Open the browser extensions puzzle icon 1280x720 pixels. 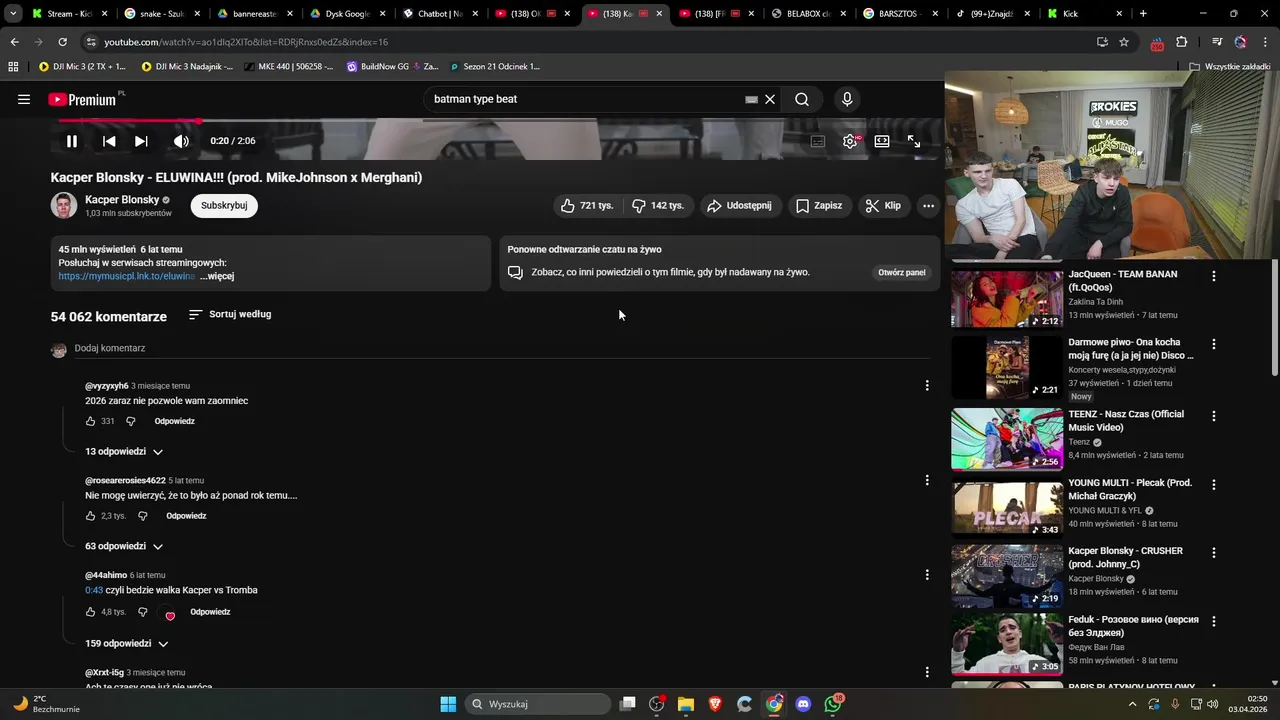(x=1182, y=42)
